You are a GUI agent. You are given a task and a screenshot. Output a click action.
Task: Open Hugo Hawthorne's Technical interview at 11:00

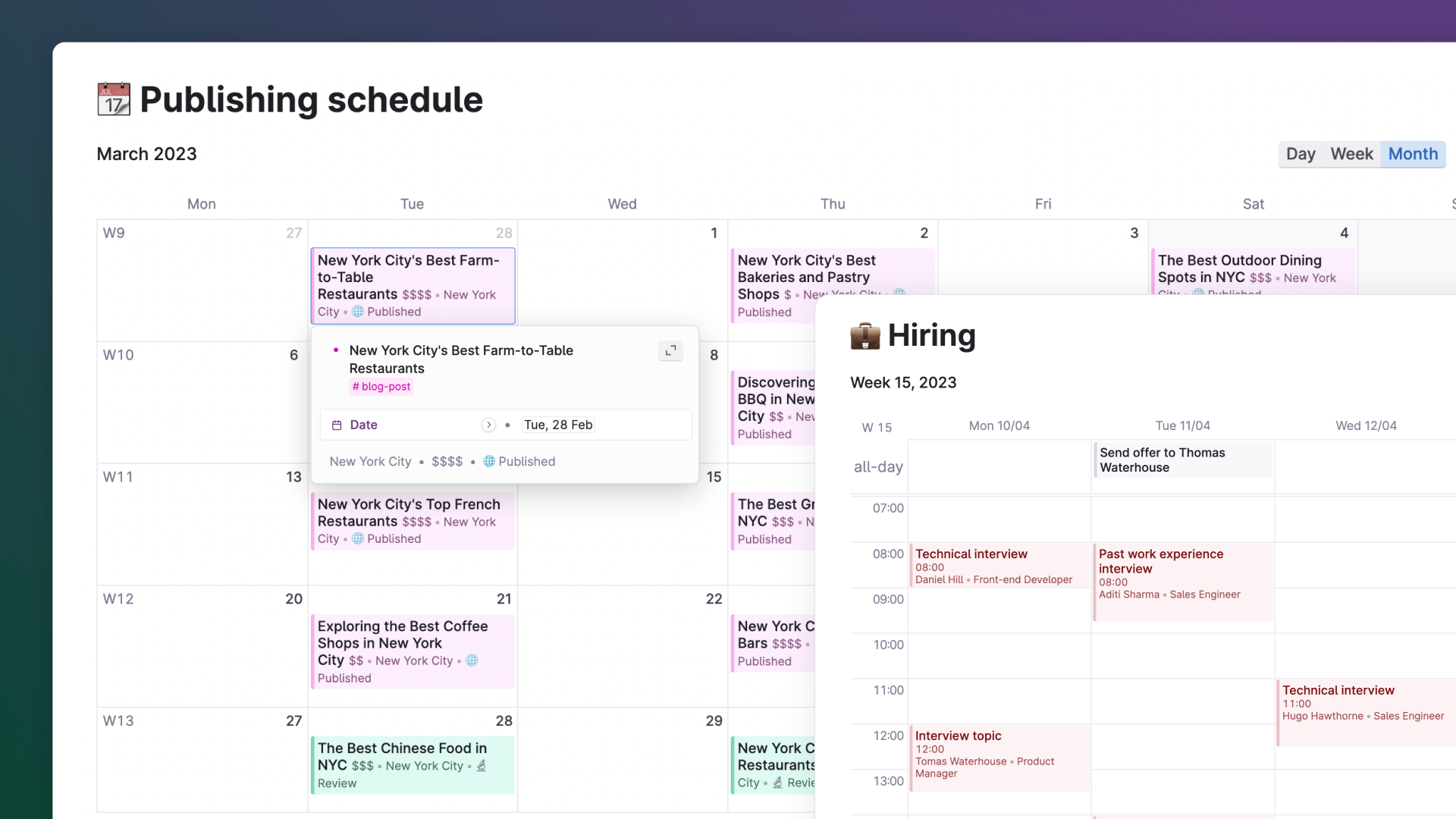[x=1367, y=712]
